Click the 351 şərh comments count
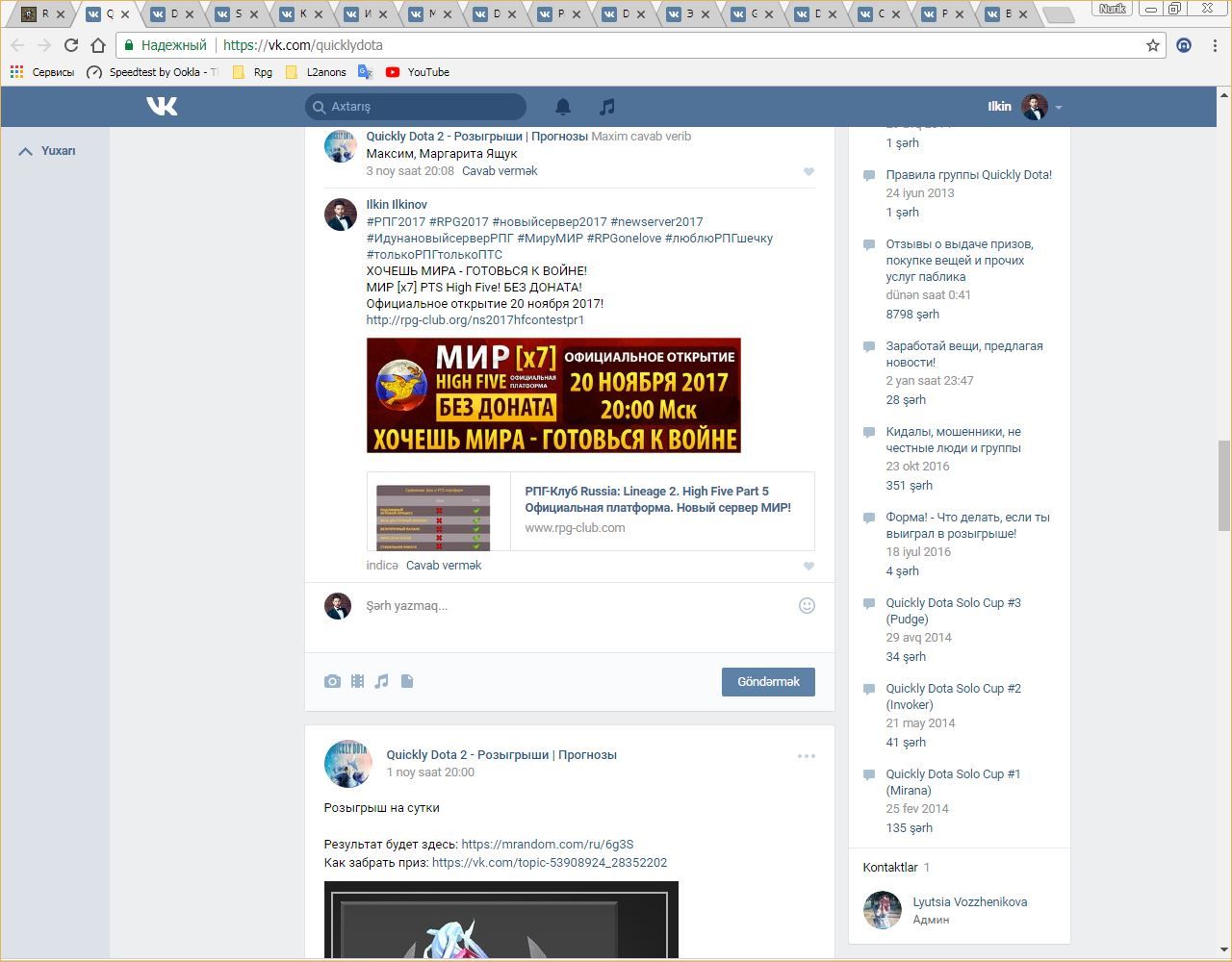1232x962 pixels. coord(910,486)
